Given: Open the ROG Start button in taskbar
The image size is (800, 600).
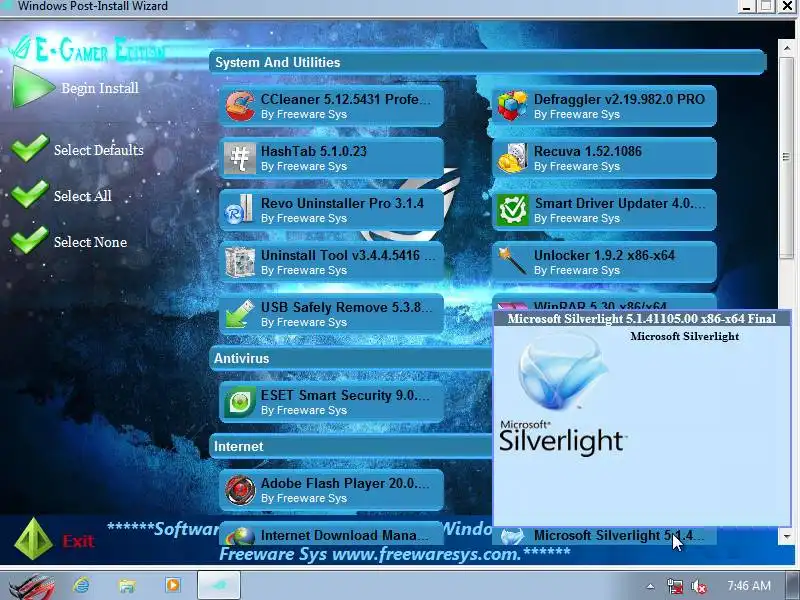Looking at the screenshot, I should pos(32,586).
